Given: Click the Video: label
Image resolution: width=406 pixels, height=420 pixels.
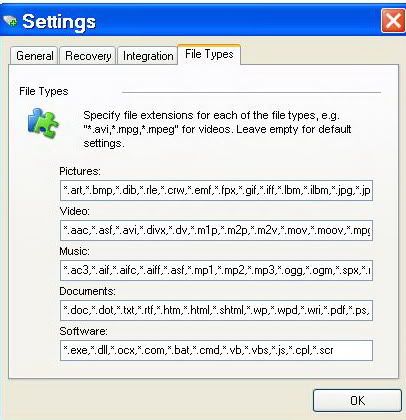Looking at the screenshot, I should point(74,211).
